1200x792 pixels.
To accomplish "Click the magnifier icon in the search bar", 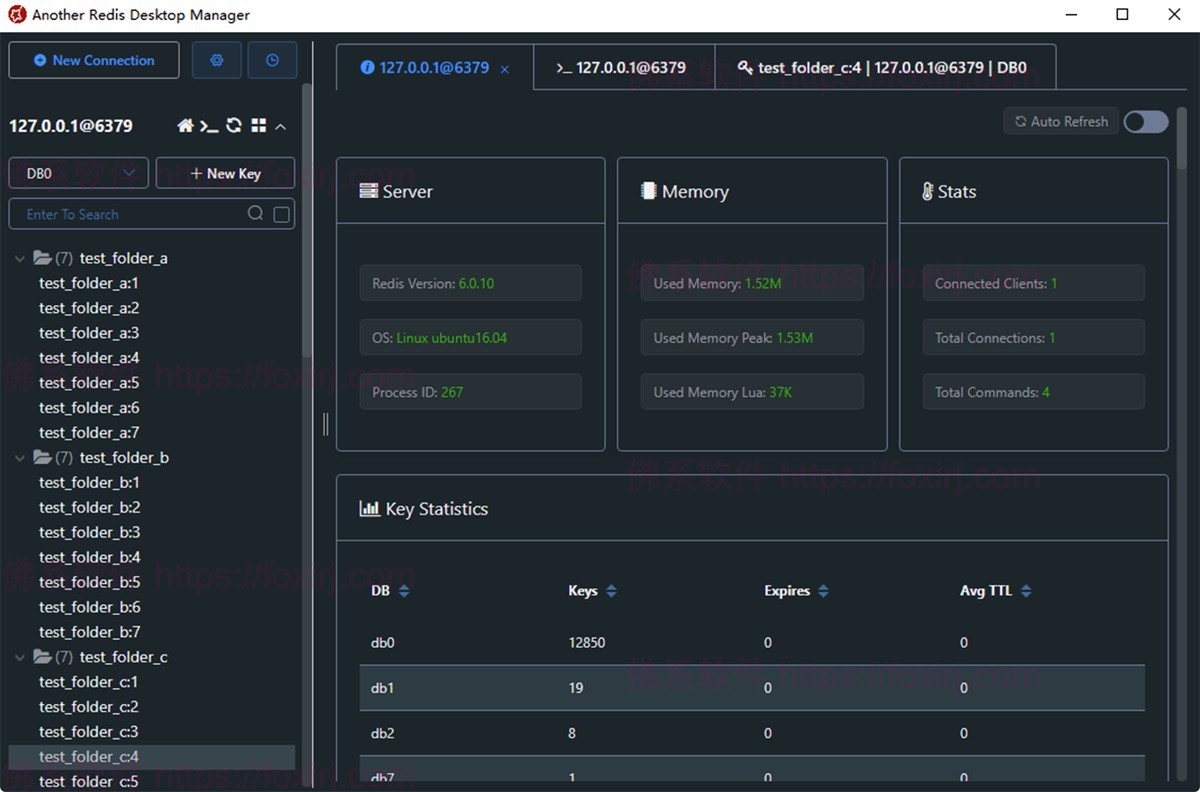I will coord(256,213).
